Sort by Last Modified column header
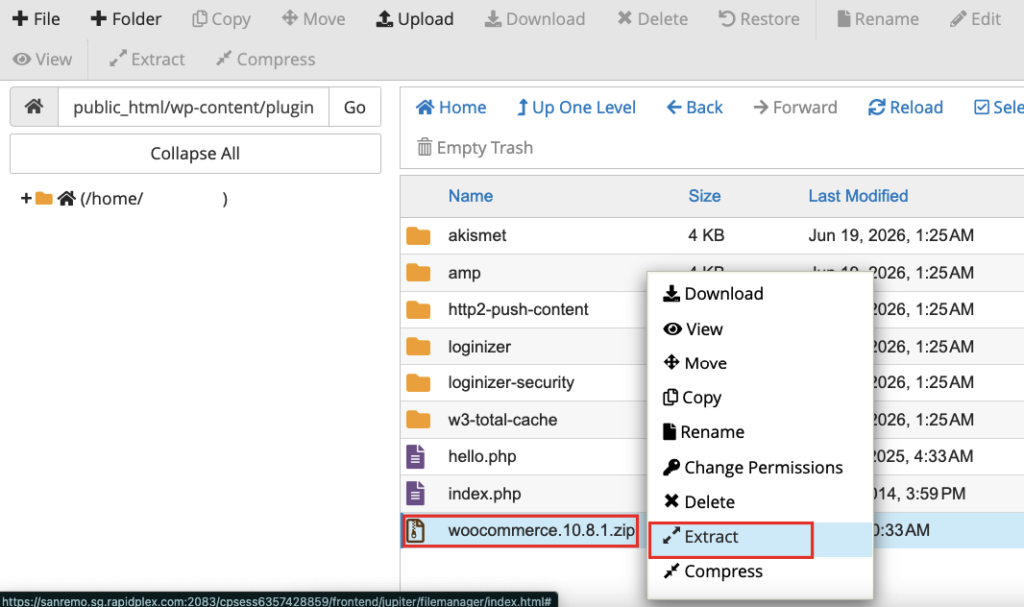The image size is (1024, 607). point(858,196)
